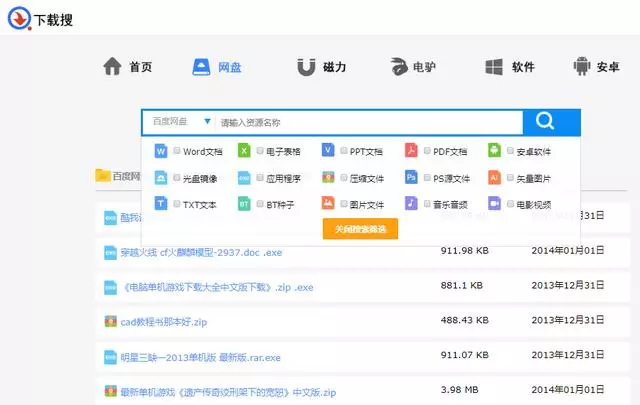This screenshot has height=405, width=640.
Task: Check the TXT文本 checkbox
Action: [x=177, y=204]
